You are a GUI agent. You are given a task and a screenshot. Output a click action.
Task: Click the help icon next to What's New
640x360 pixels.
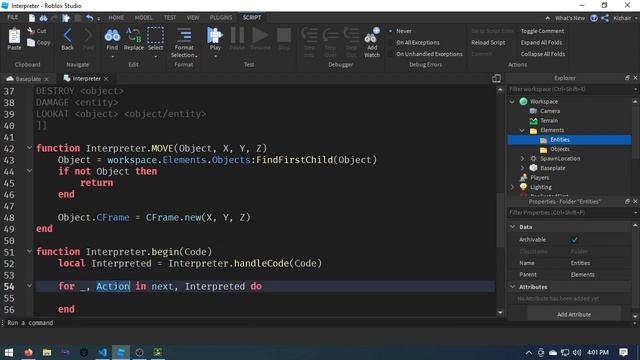[594, 18]
